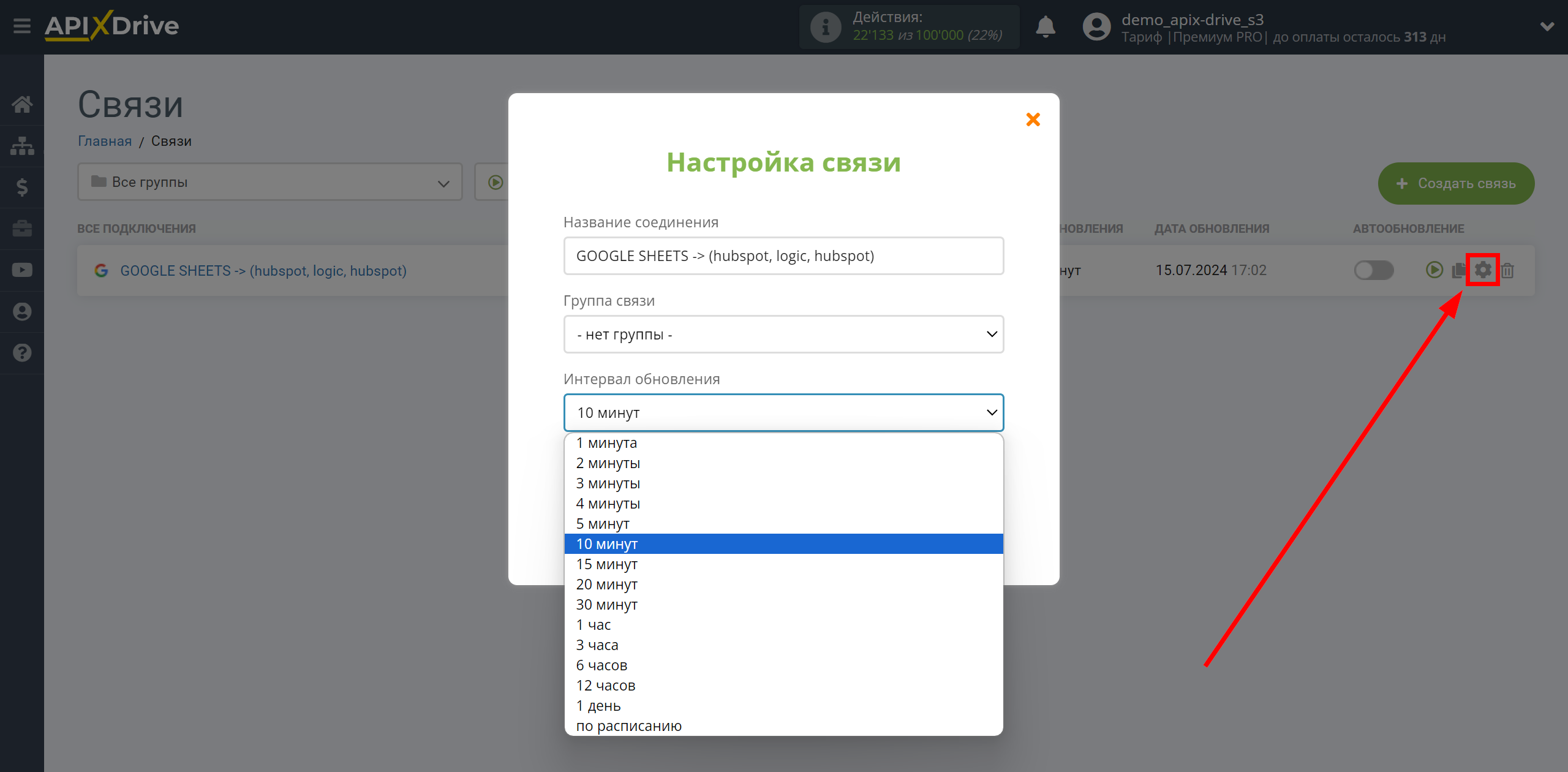Click the play button beside groups filter
Viewport: 1568px width, 772px height.
(496, 182)
